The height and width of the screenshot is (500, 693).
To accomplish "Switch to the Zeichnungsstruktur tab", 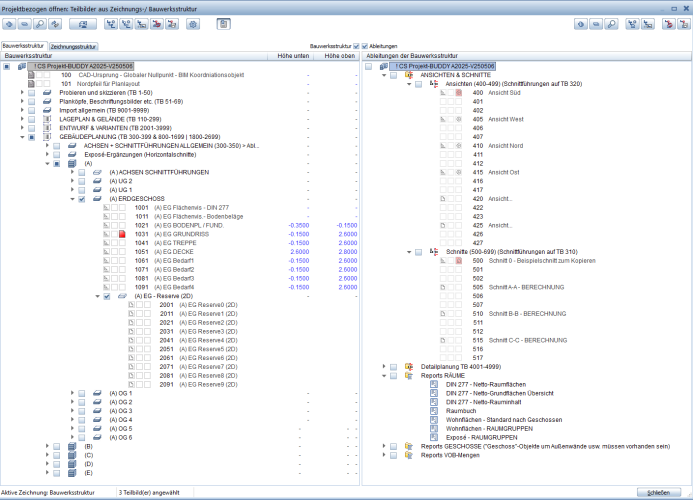I will [75, 46].
